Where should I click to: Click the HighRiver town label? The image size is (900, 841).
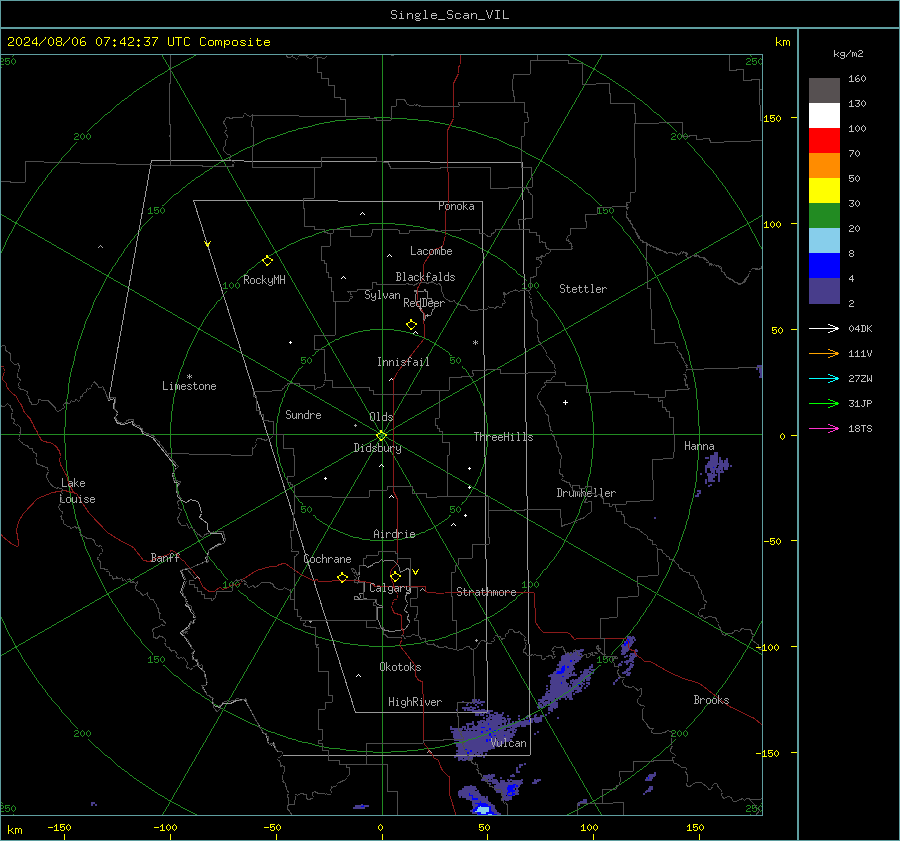pos(415,703)
